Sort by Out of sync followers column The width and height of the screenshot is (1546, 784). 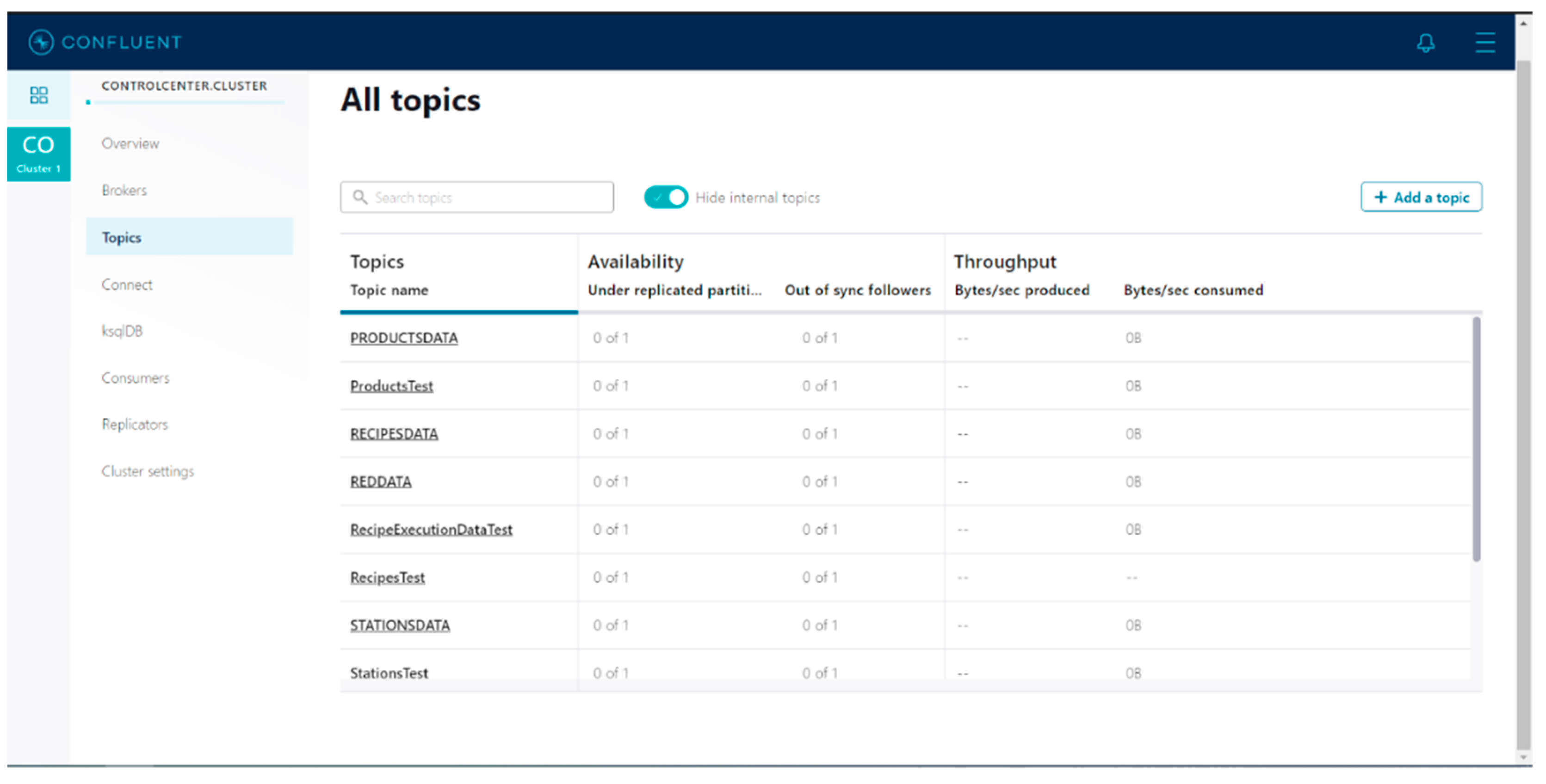pyautogui.click(x=857, y=290)
